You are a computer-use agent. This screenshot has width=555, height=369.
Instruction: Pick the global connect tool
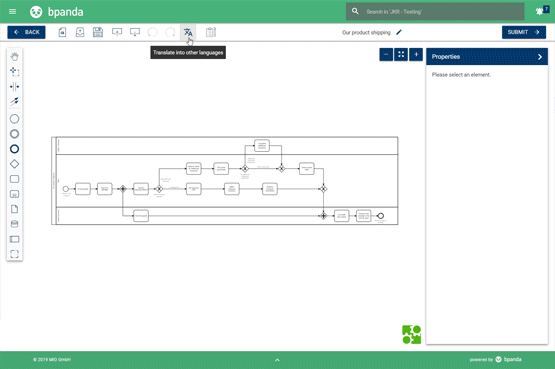coord(14,102)
